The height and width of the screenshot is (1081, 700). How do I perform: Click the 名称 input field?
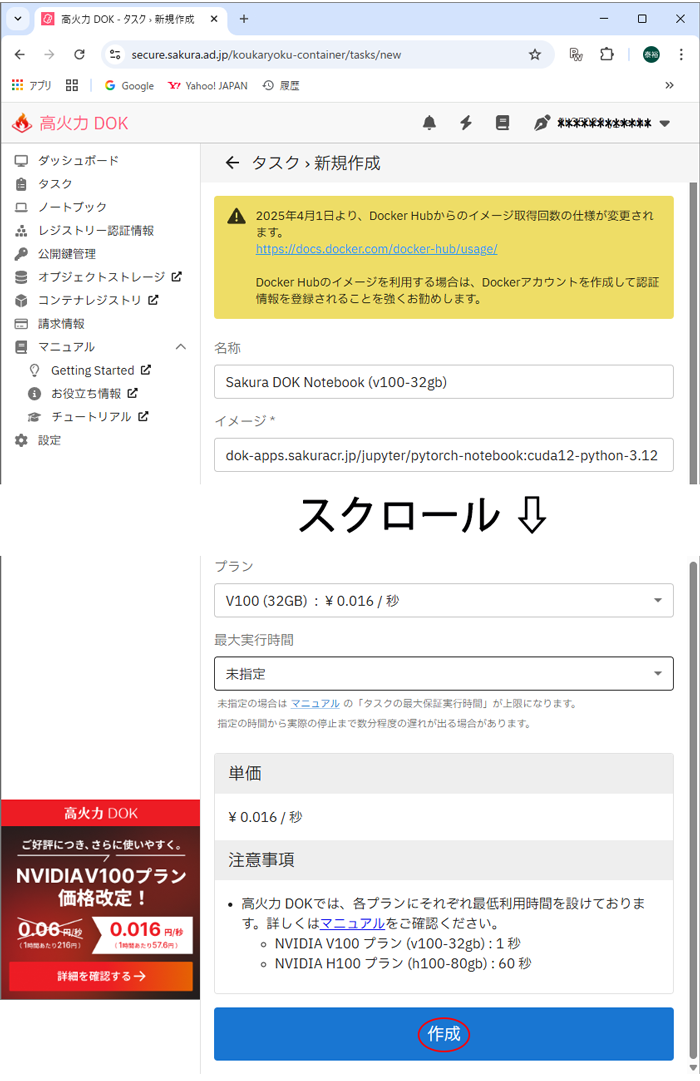point(443,382)
